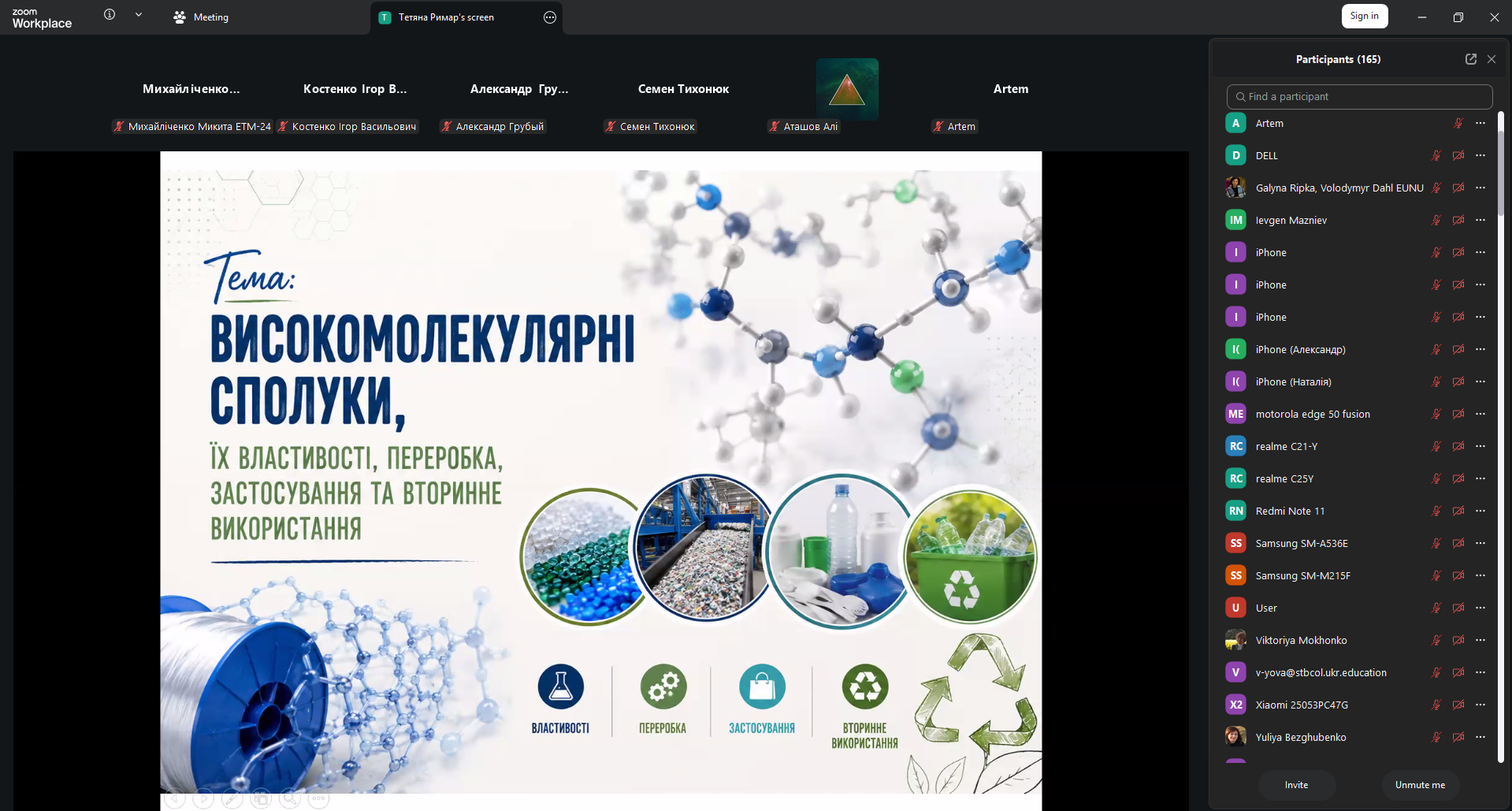Close the Participants panel
The image size is (1512, 811).
pos(1492,59)
